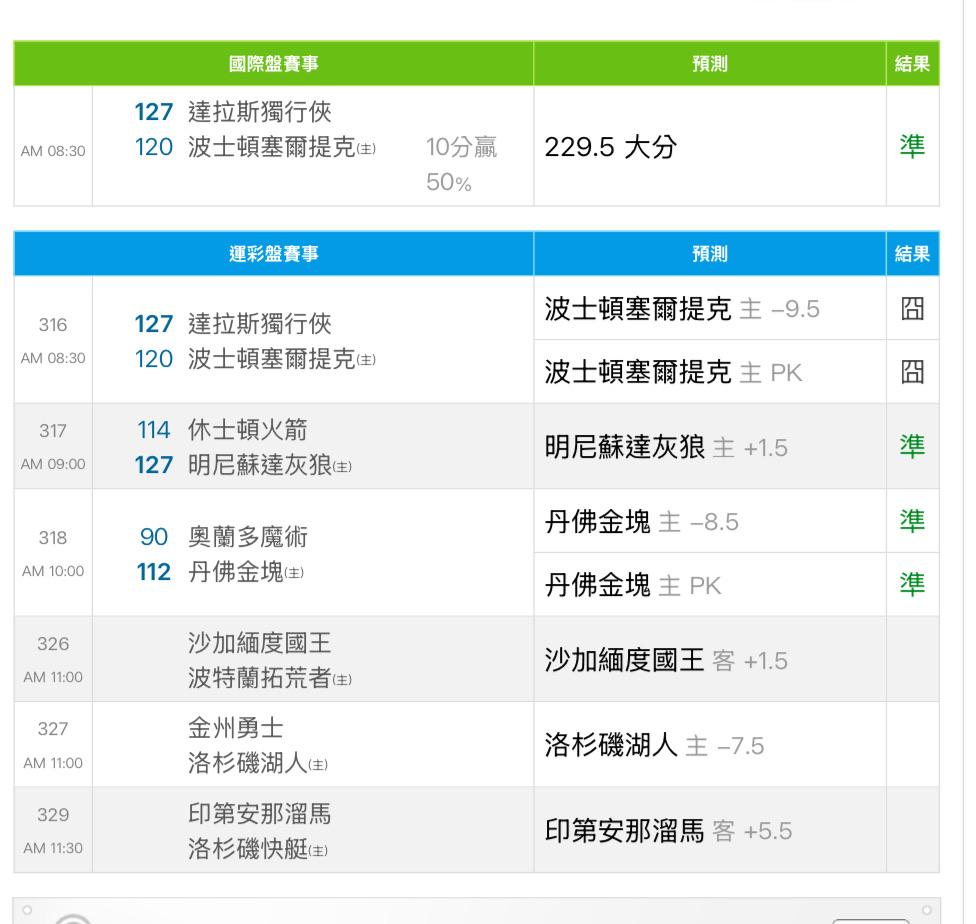Screen dimensions: 976x924
Task: Click the AM 08:30 time in 國際盤 table
Action: point(53,151)
